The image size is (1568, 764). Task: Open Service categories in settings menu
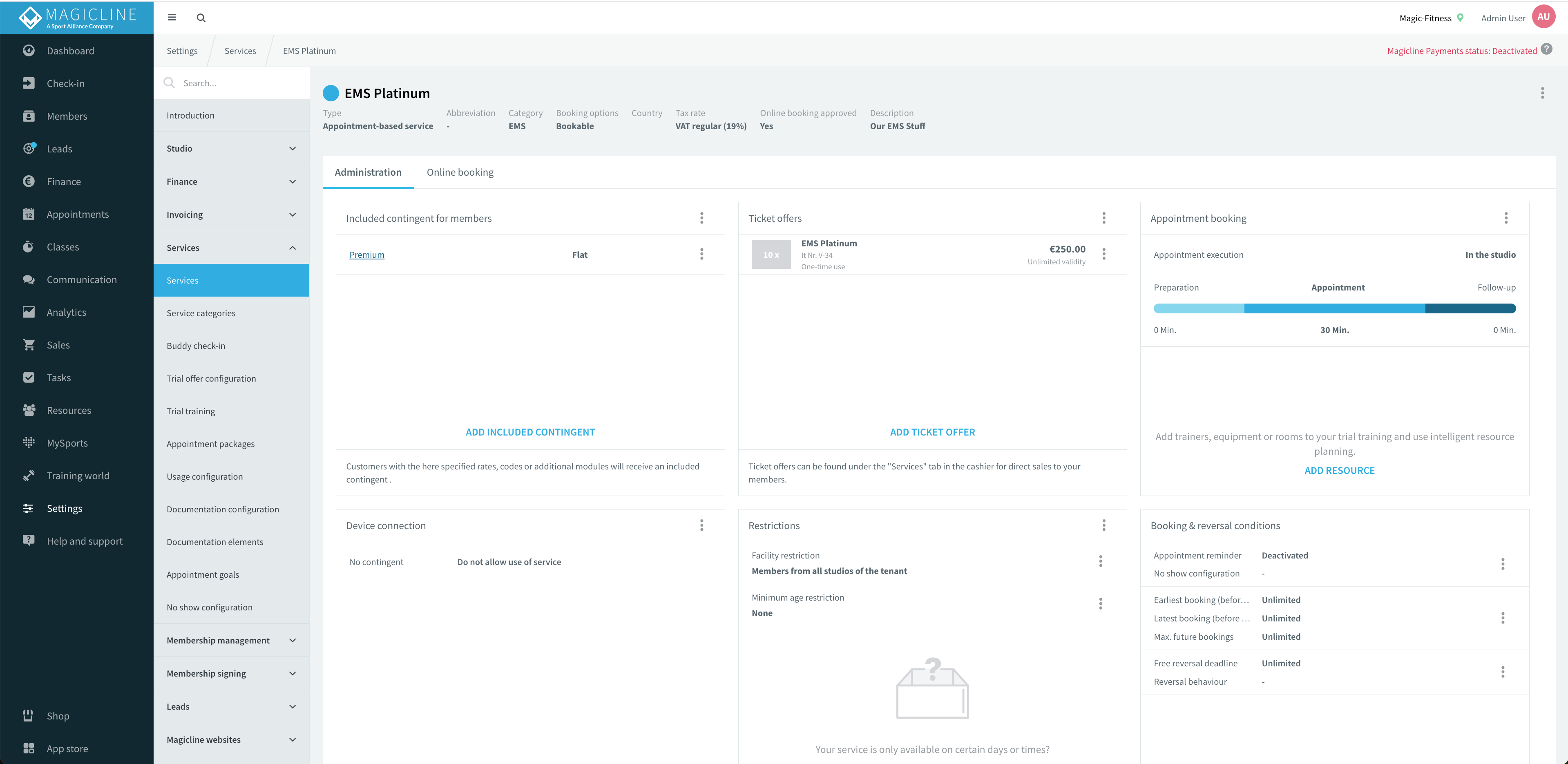coord(201,313)
